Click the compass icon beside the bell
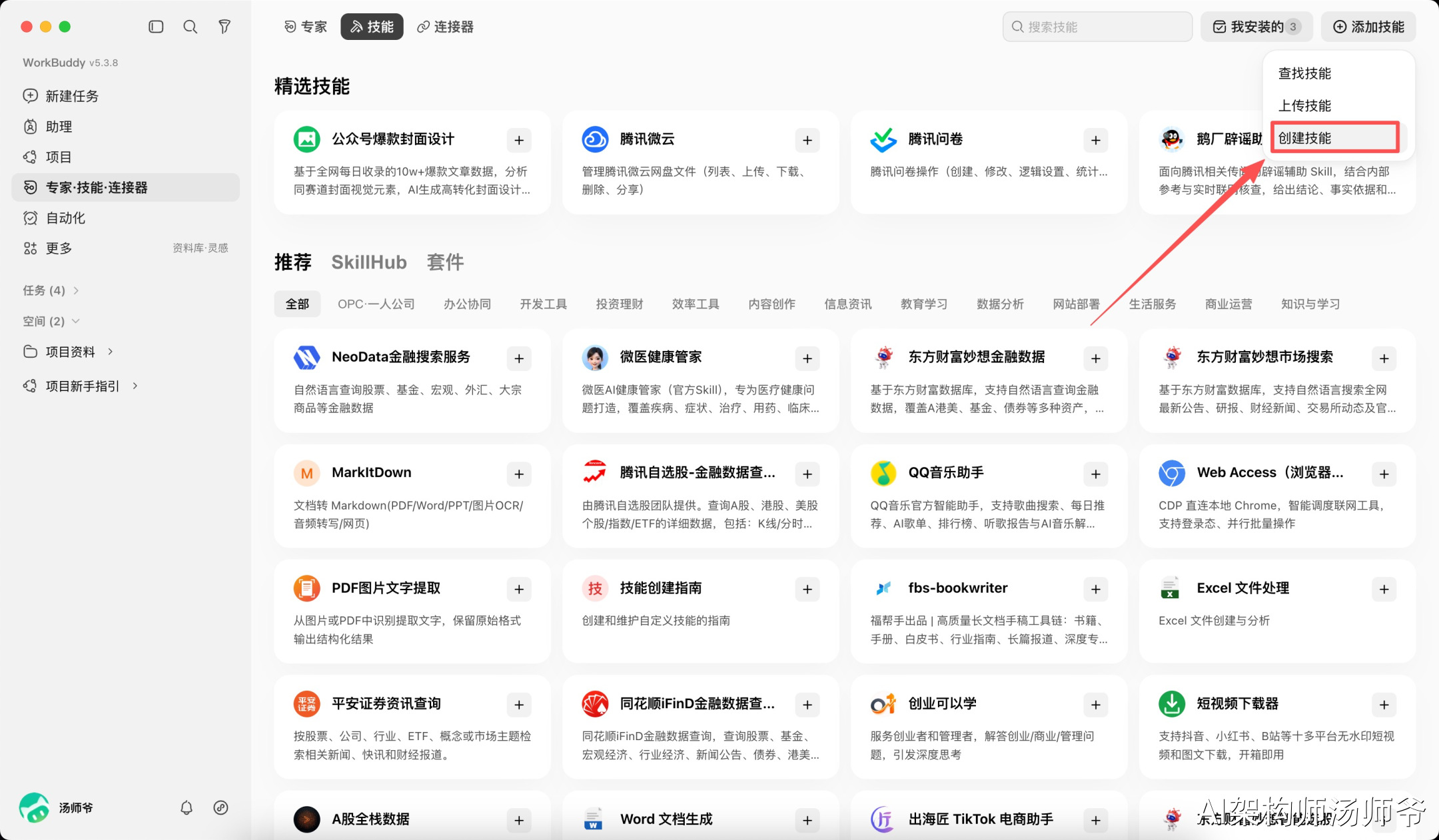The image size is (1439, 840). coord(221,807)
